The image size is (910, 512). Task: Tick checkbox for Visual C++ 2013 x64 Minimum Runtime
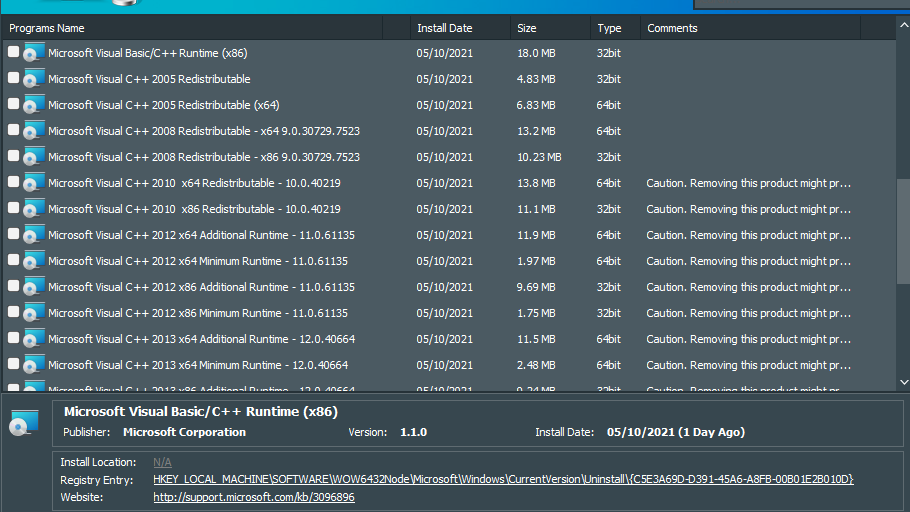point(13,363)
